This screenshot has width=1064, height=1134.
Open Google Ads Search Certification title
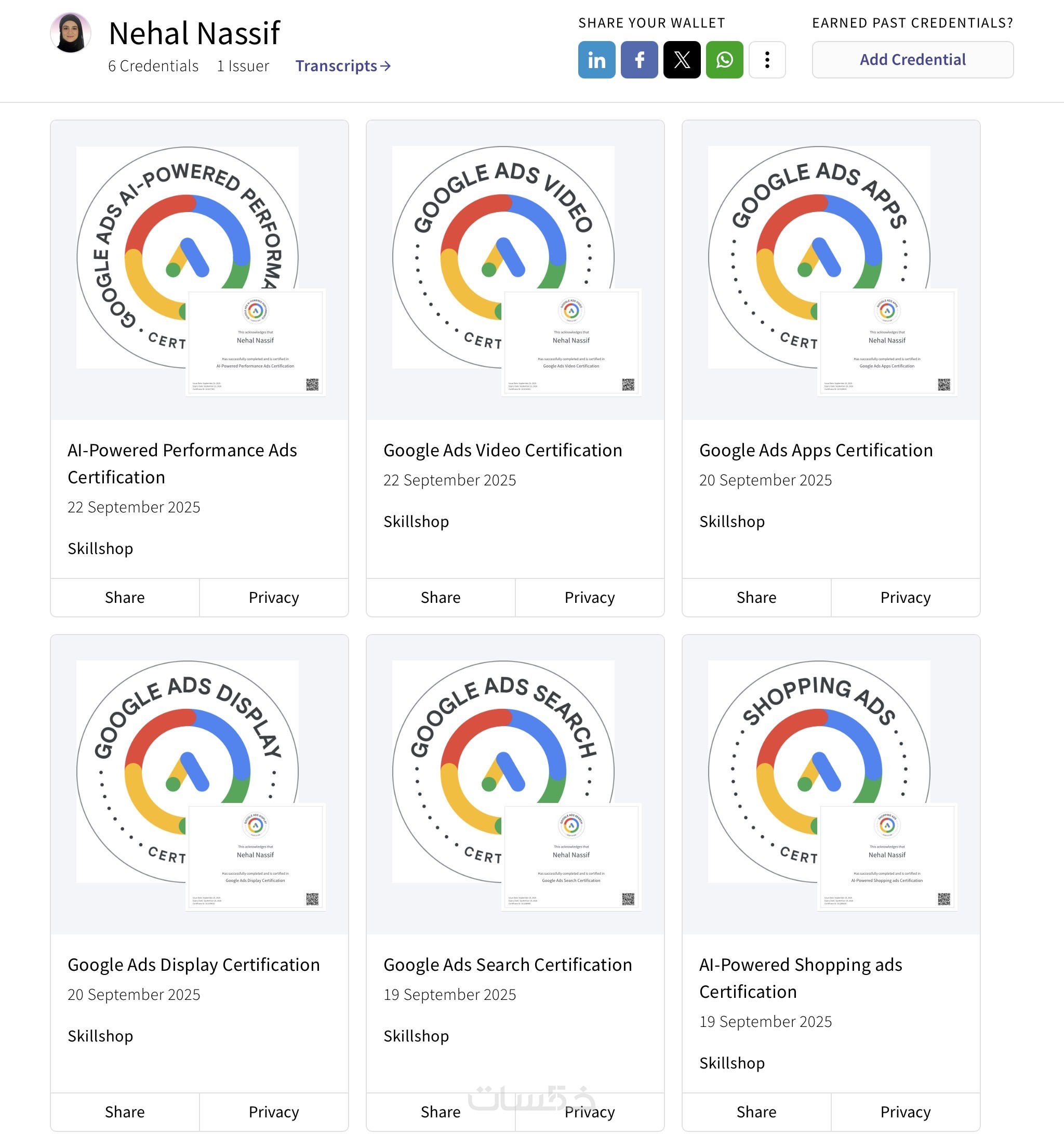coord(508,965)
